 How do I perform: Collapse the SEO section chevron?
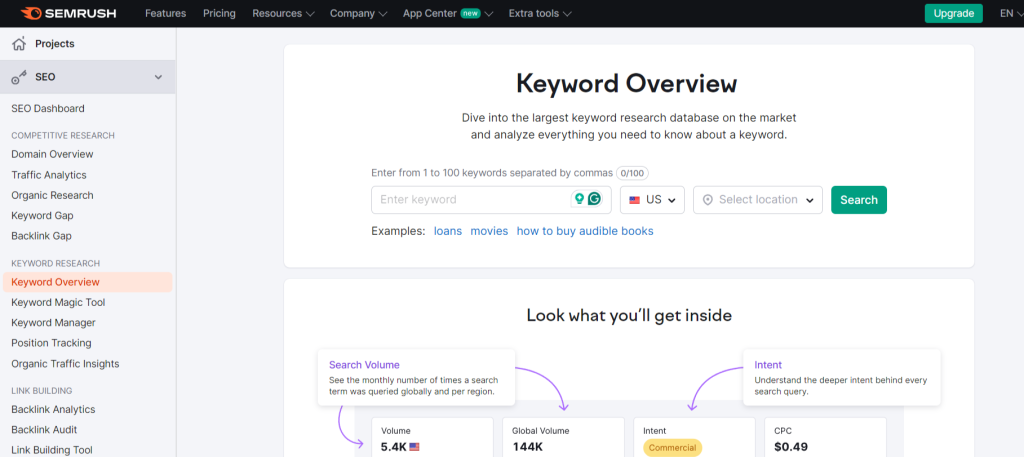coord(158,77)
